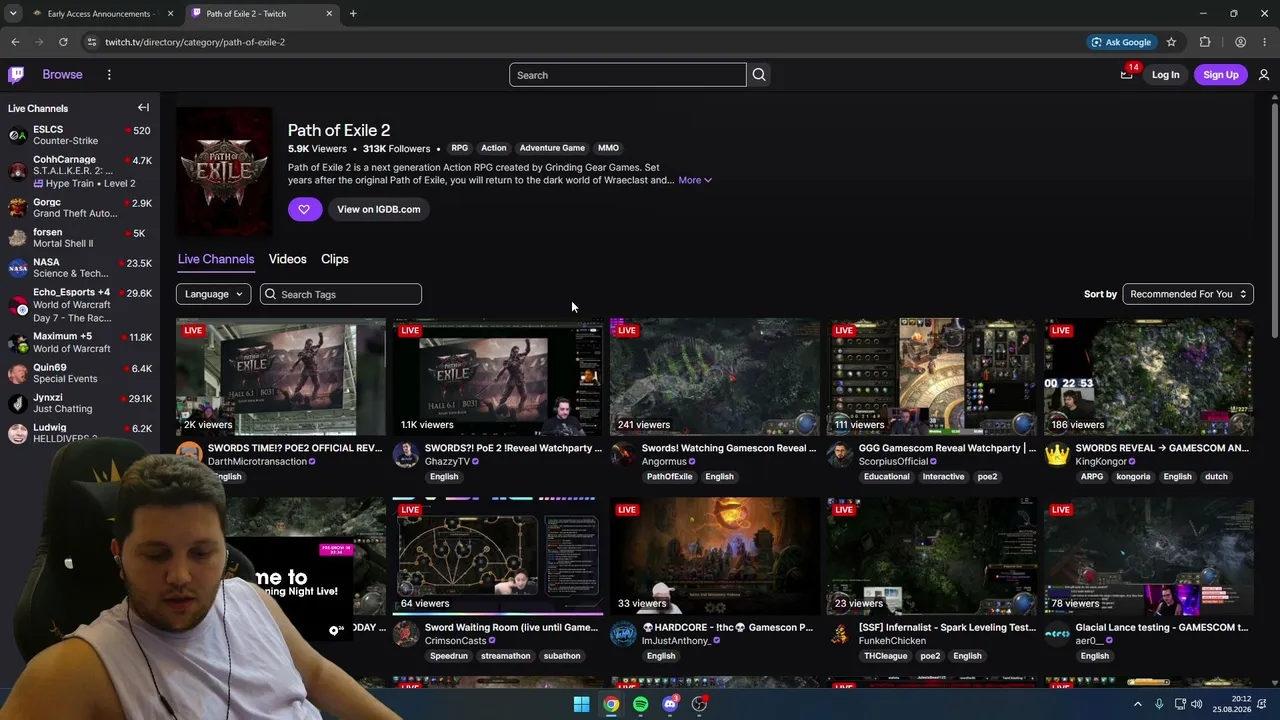Open GhazzyTV stream thumbnail with 1.1K viewers
The height and width of the screenshot is (720, 1280).
pos(498,377)
